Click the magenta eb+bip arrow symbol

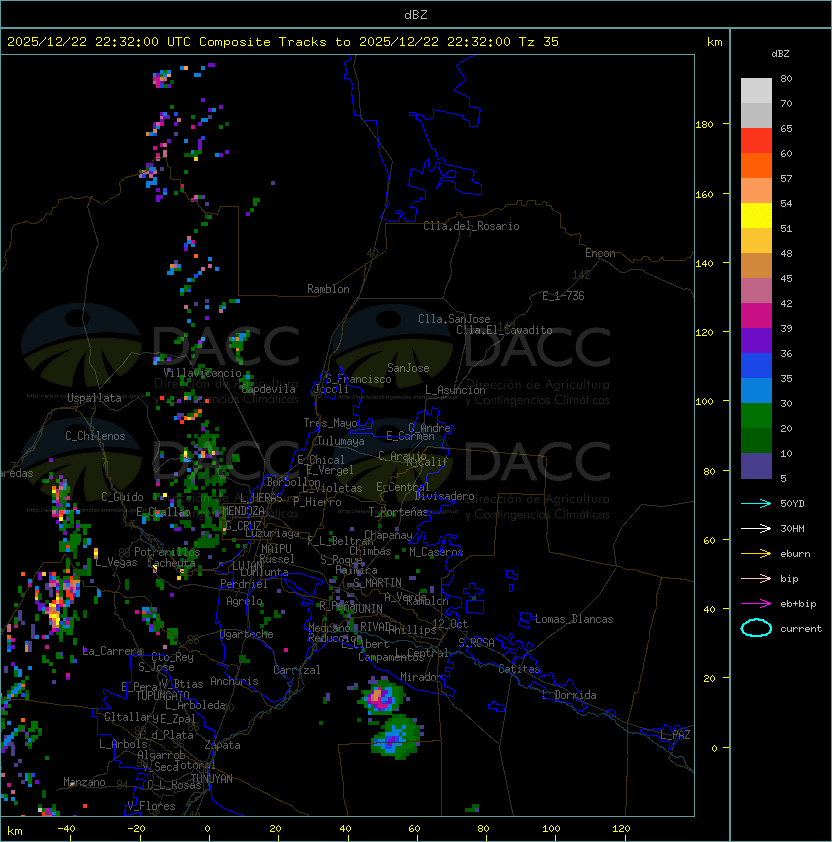[x=756, y=604]
